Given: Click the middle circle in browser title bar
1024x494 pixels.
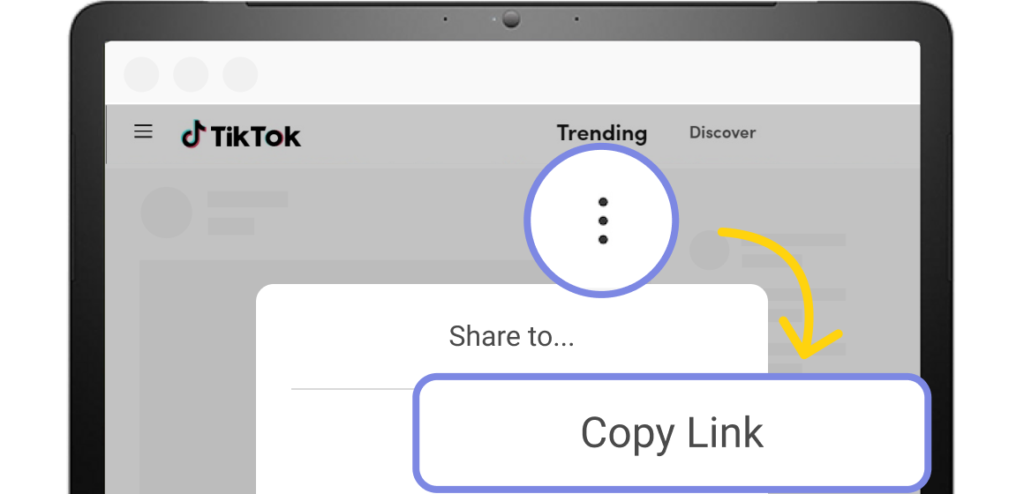Looking at the screenshot, I should pos(191,74).
